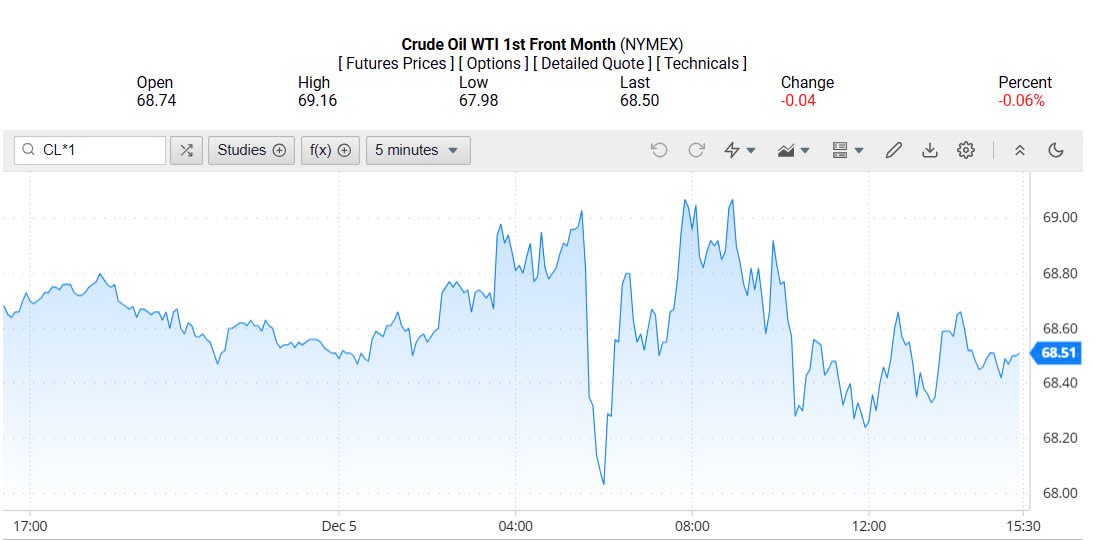Image resolution: width=1095 pixels, height=540 pixels.
Task: Click the 68.51 current price label
Action: pos(1058,352)
